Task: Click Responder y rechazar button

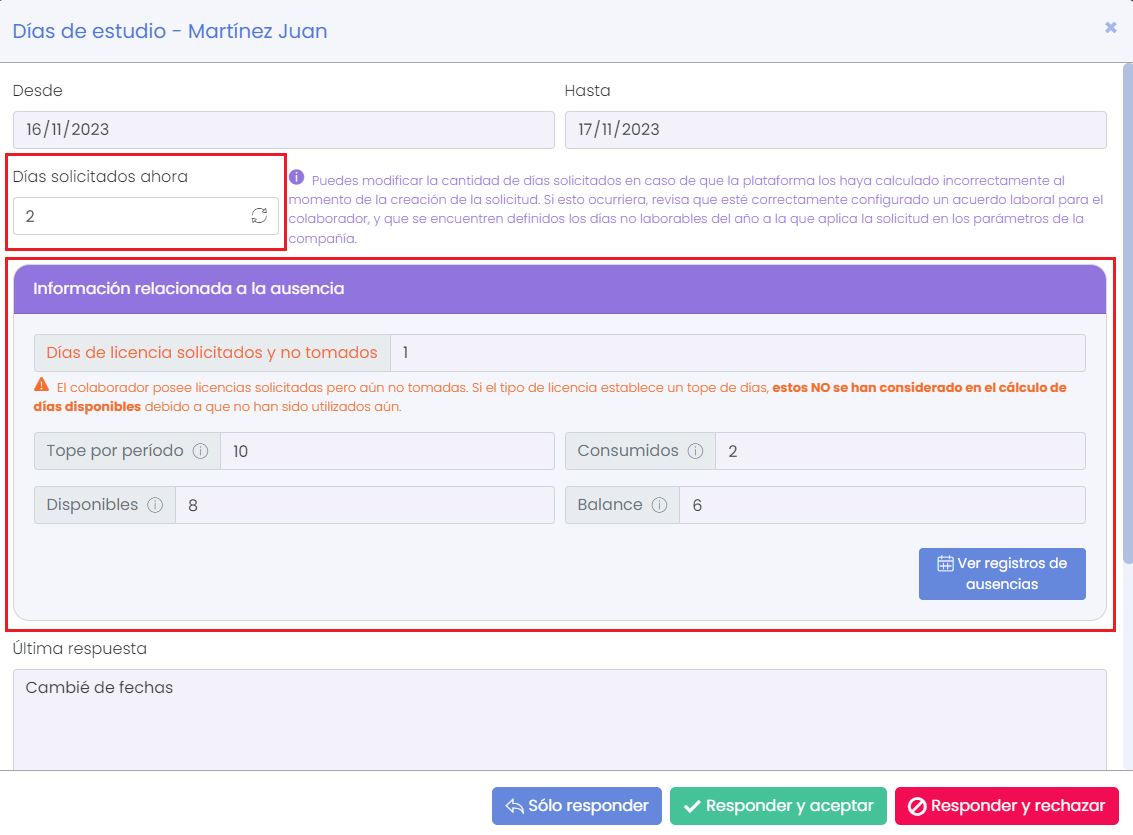Action: click(1006, 806)
